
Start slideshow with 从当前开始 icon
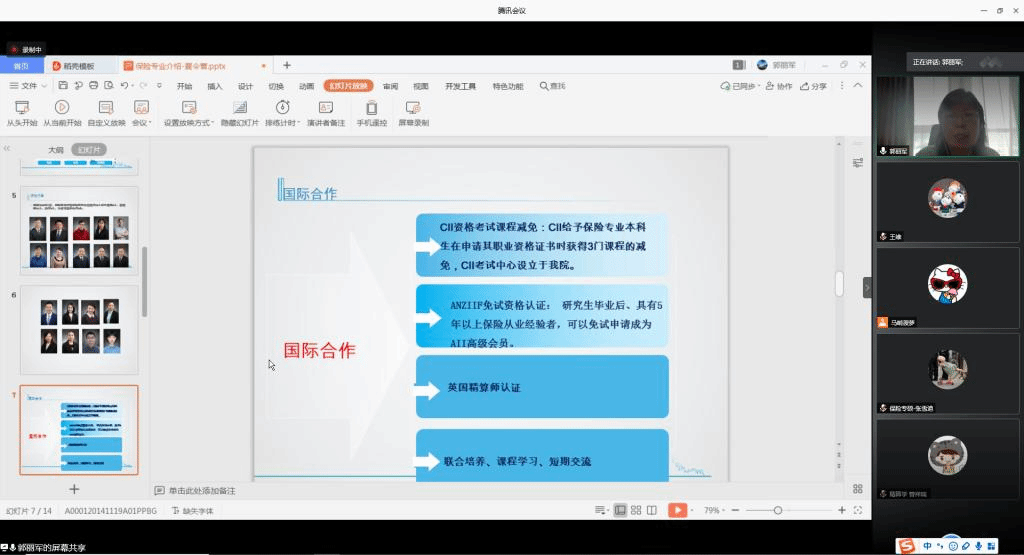click(62, 108)
